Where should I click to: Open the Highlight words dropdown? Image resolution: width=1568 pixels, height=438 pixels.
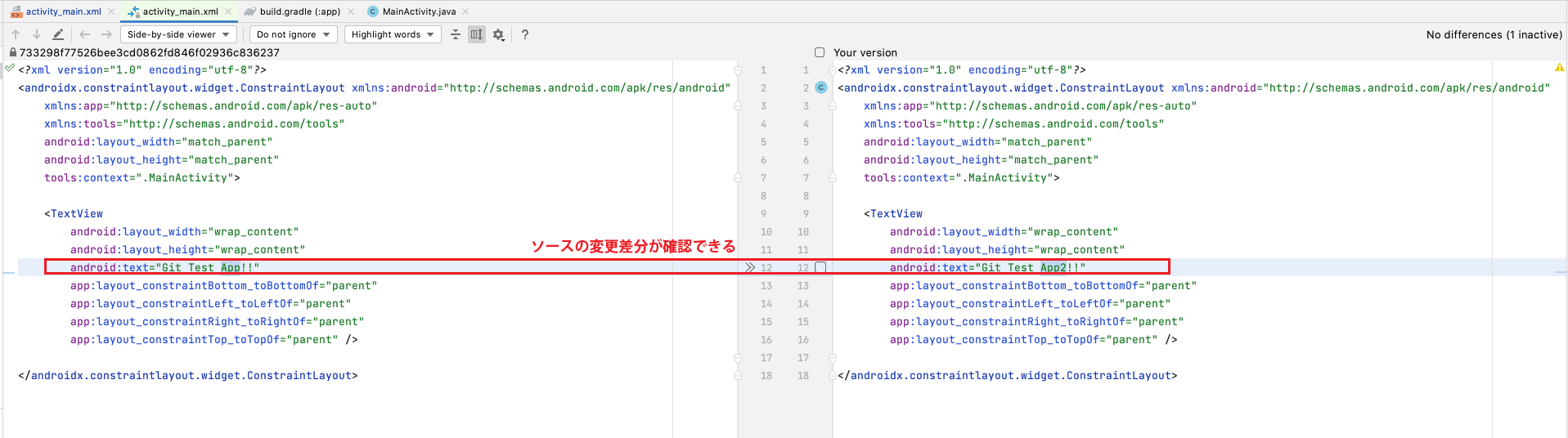(x=393, y=34)
